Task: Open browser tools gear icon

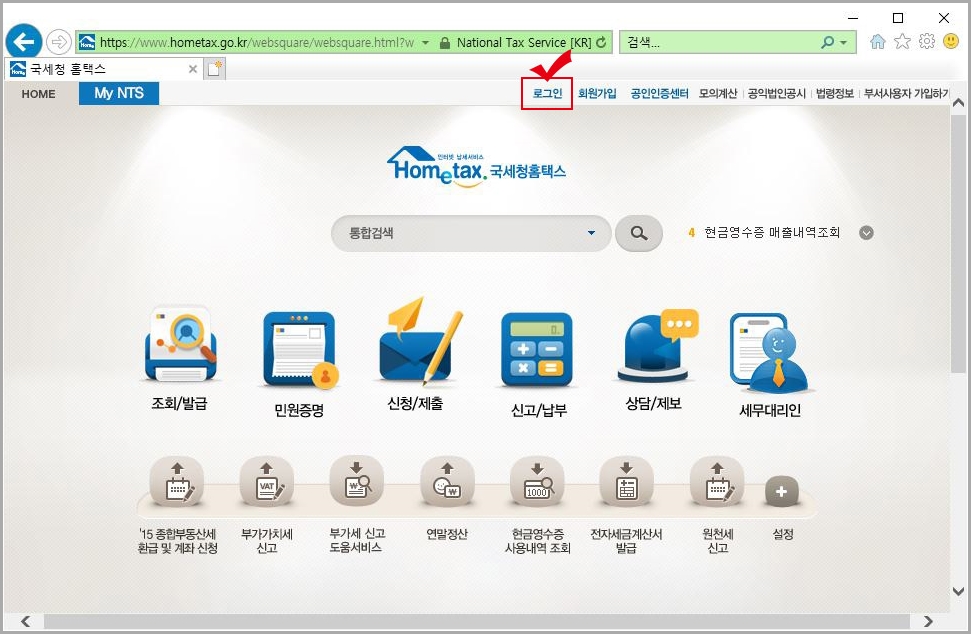Action: [x=926, y=41]
